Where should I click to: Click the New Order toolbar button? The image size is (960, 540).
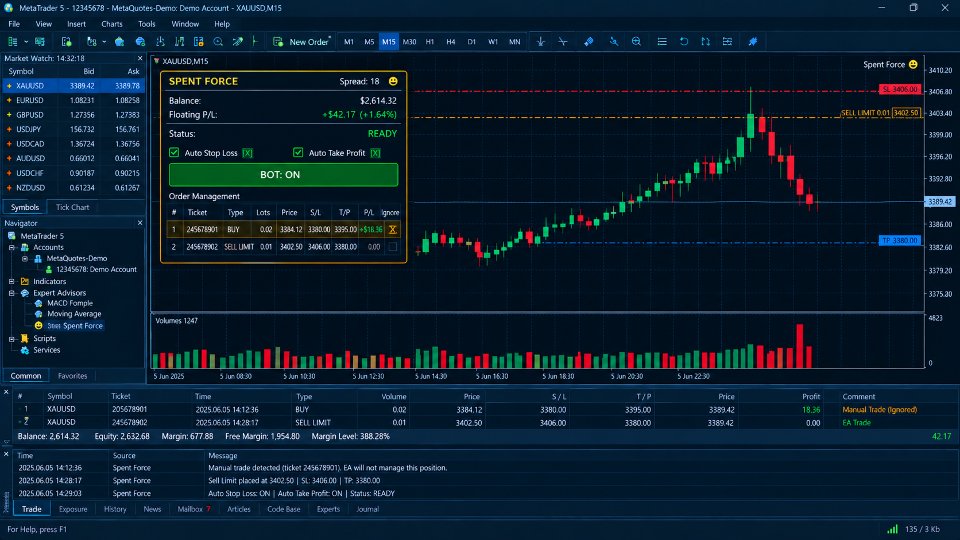click(x=301, y=42)
